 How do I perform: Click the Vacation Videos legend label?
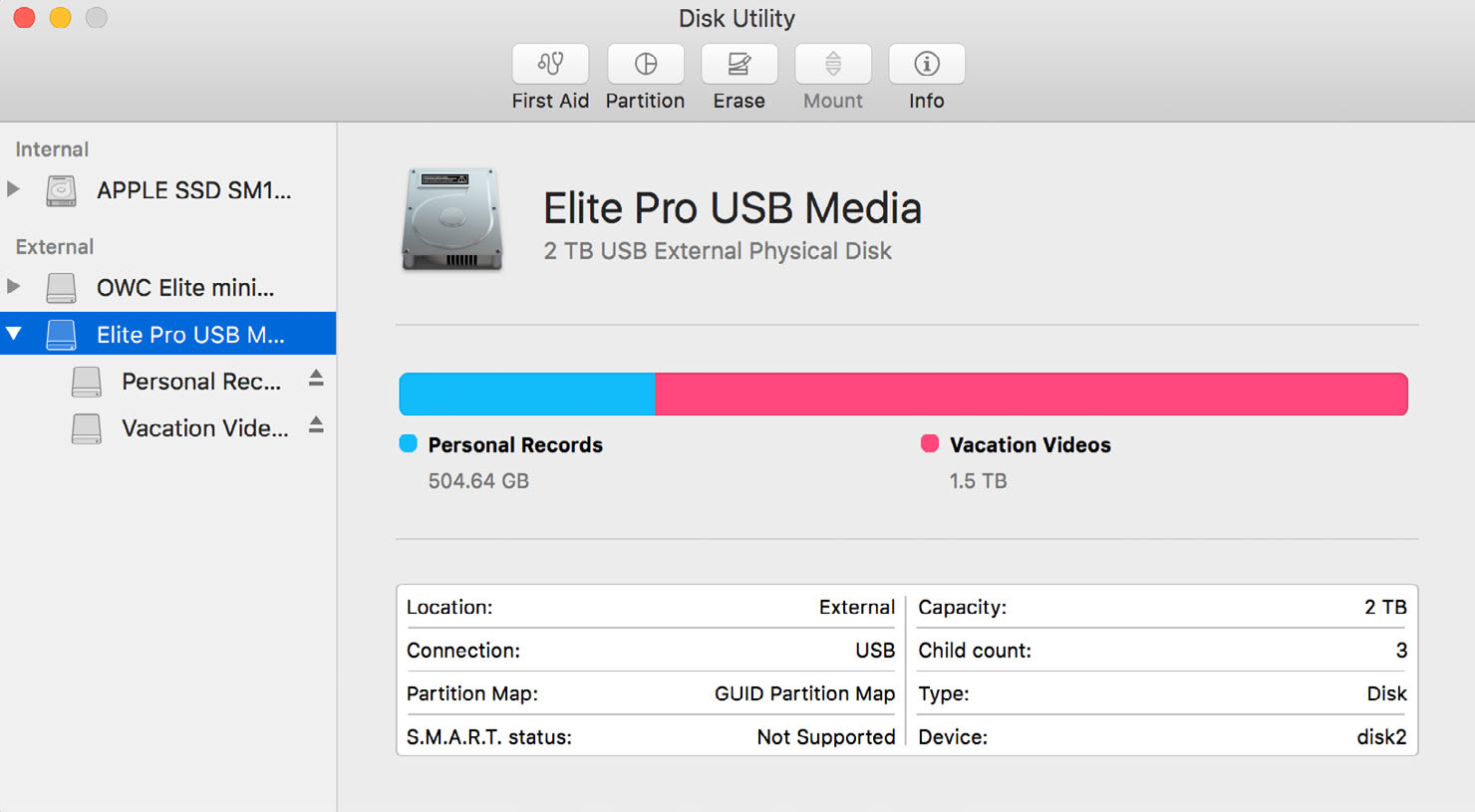point(1030,445)
